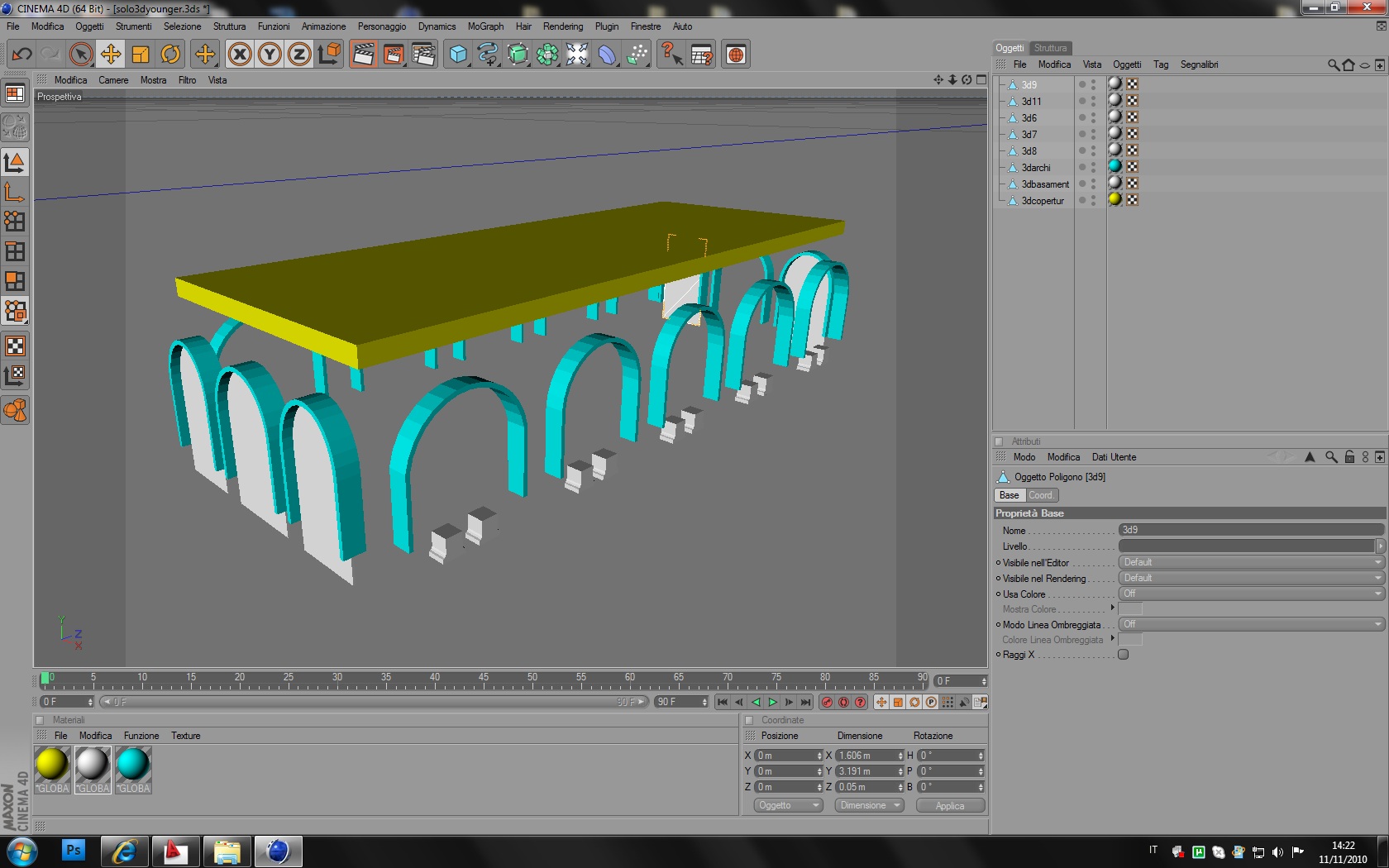Select the 3dbasament object in list
1389x868 pixels.
tap(1044, 184)
